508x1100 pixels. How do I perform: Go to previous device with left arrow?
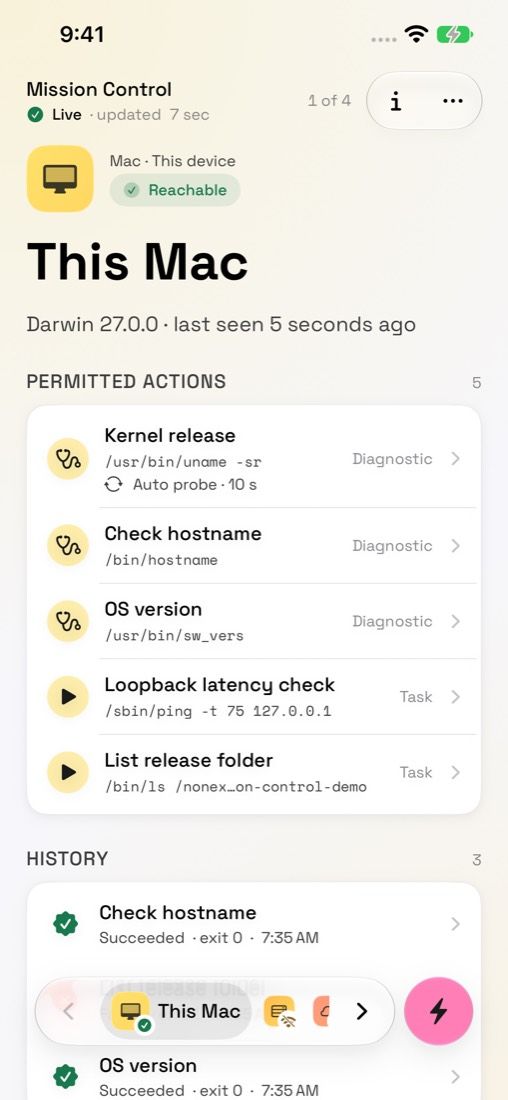[68, 1011]
